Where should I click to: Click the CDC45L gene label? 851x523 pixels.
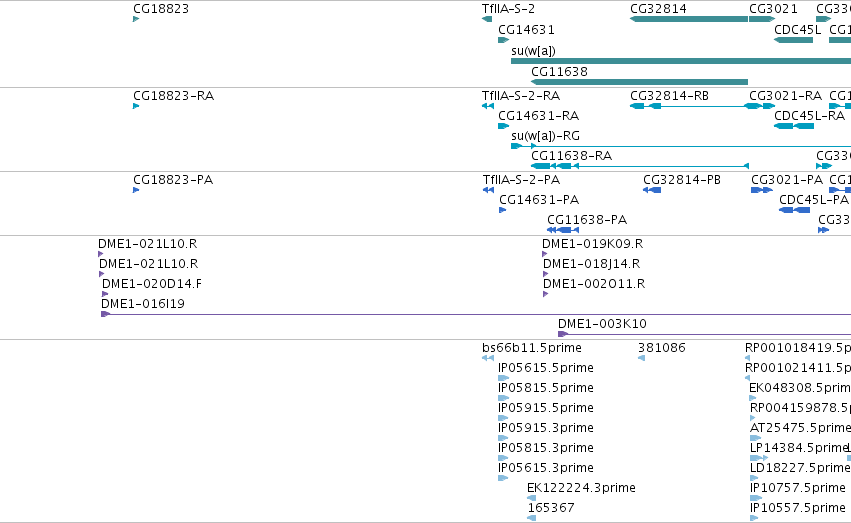click(x=797, y=30)
